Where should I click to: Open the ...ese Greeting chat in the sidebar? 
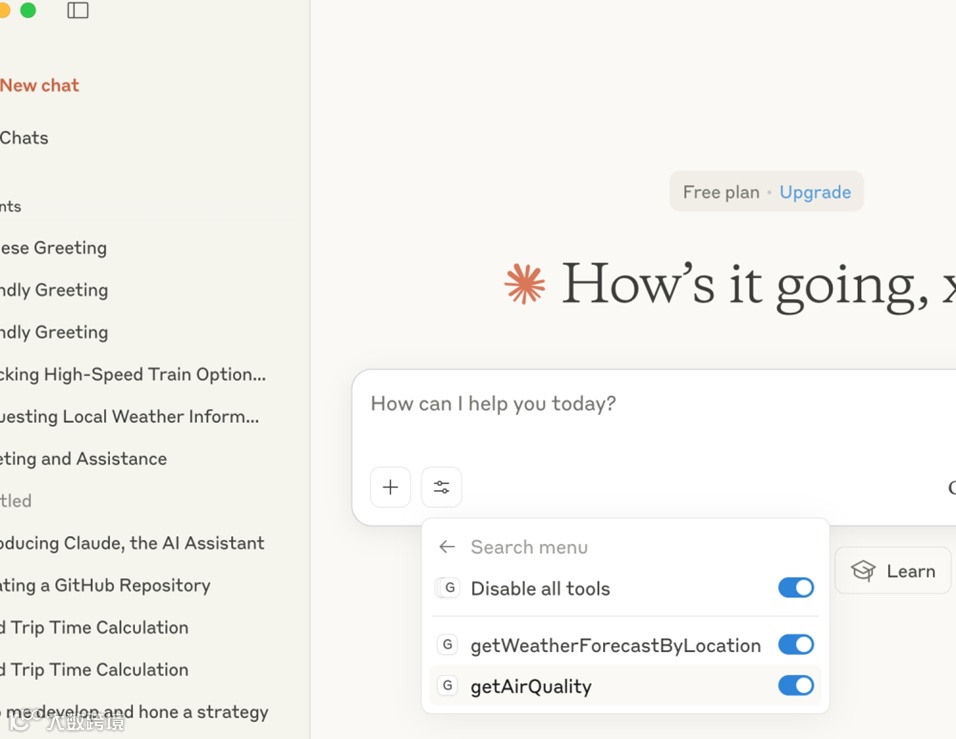point(54,248)
